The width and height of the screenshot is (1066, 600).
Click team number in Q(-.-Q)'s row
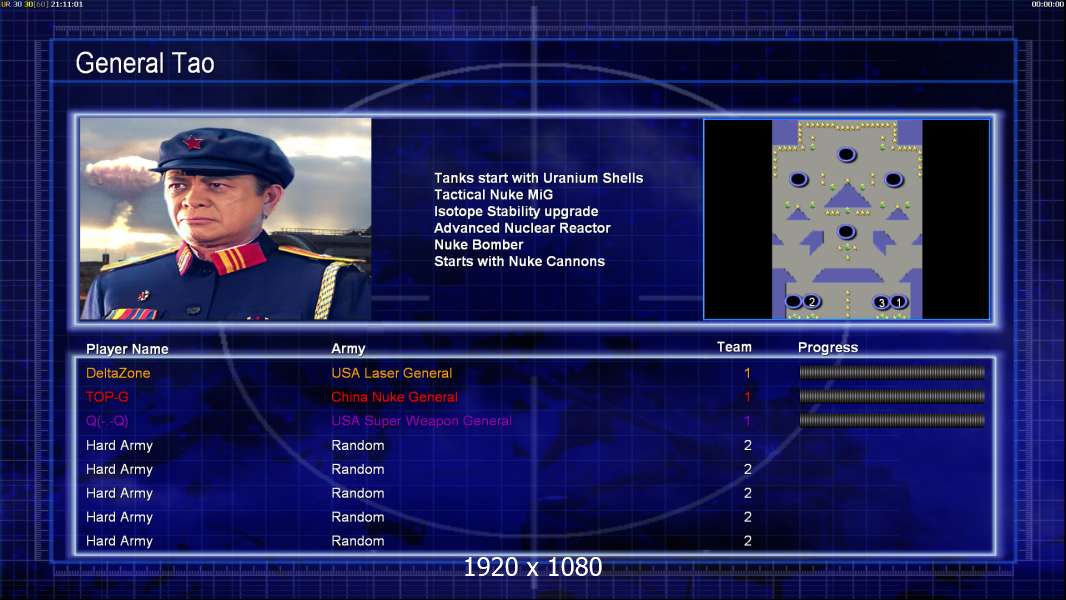coord(747,421)
